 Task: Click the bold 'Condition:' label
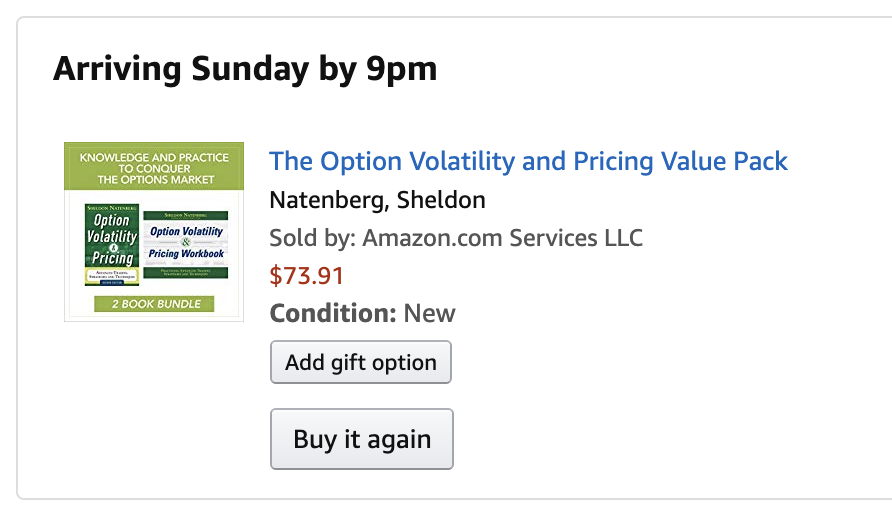coord(333,313)
